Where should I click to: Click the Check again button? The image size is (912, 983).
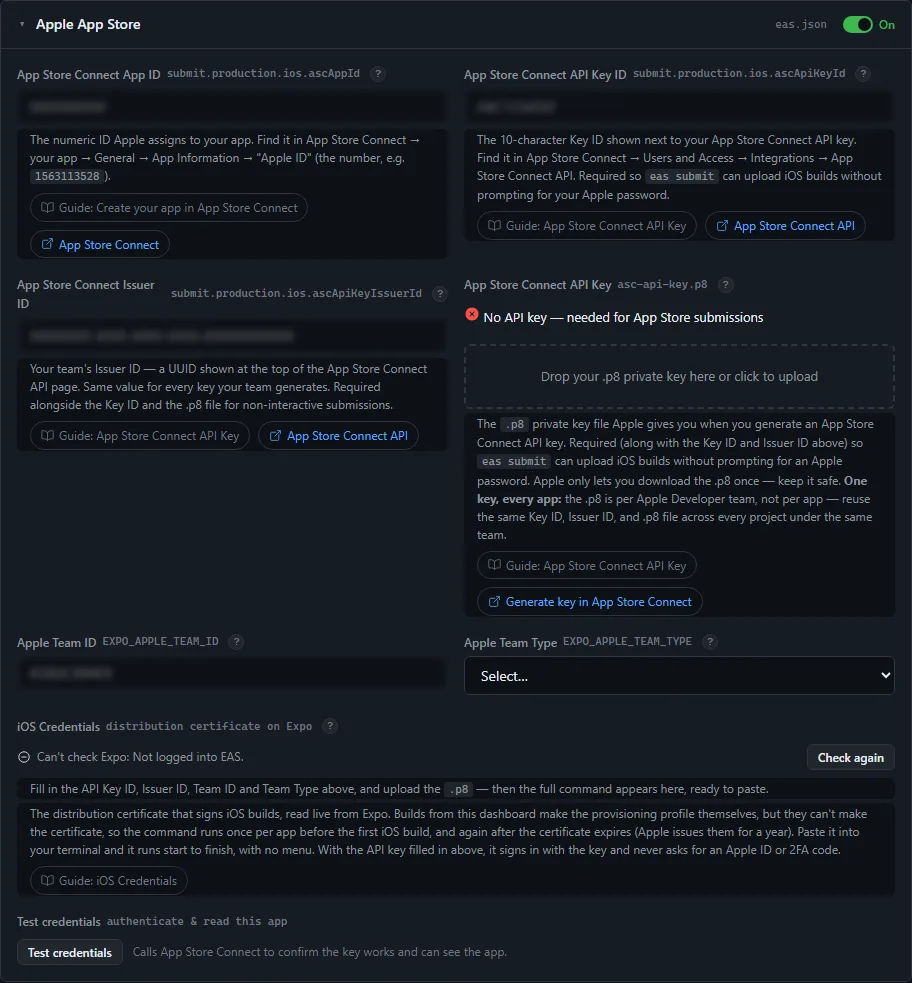tap(851, 757)
